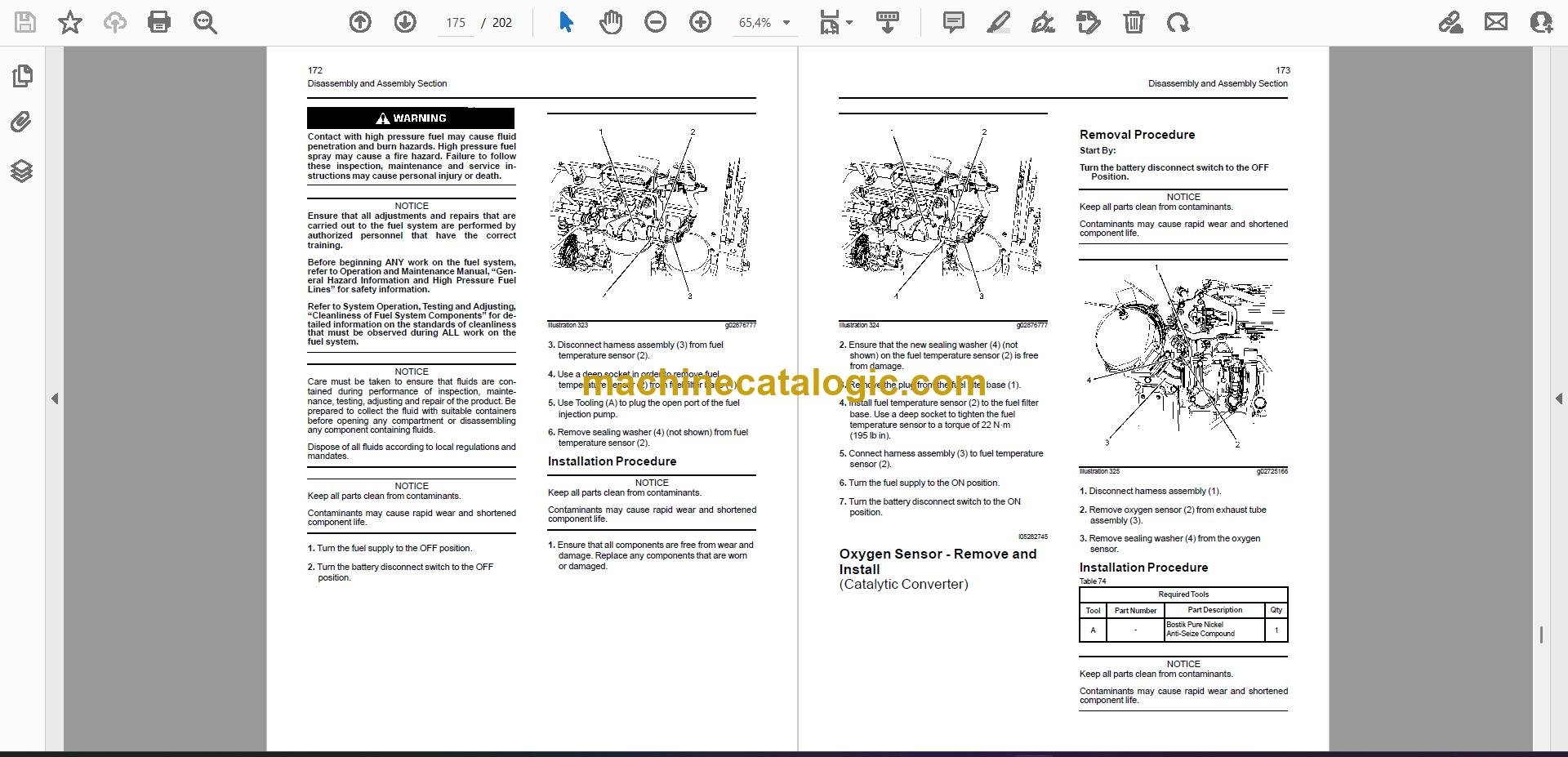Image resolution: width=1568 pixels, height=757 pixels.
Task: Click step 'Turn the fuel supply to the OFF position'
Action: 390,549
